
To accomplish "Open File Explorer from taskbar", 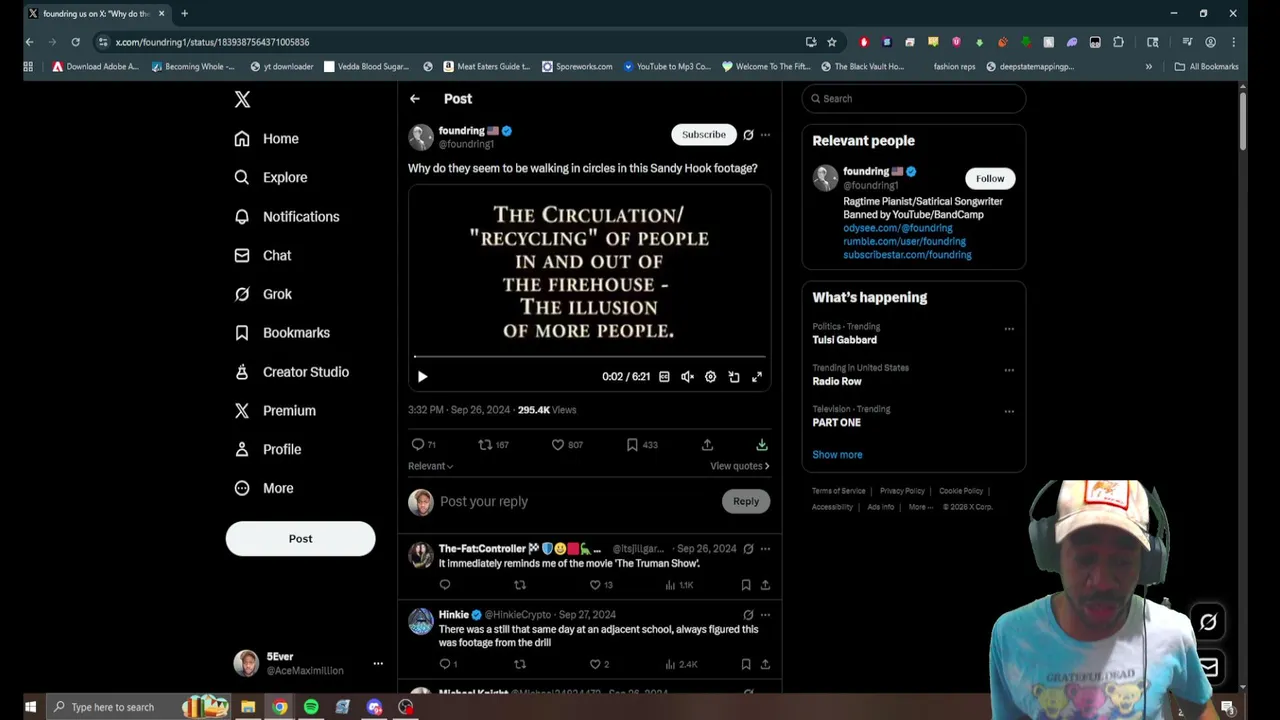I will tap(248, 707).
